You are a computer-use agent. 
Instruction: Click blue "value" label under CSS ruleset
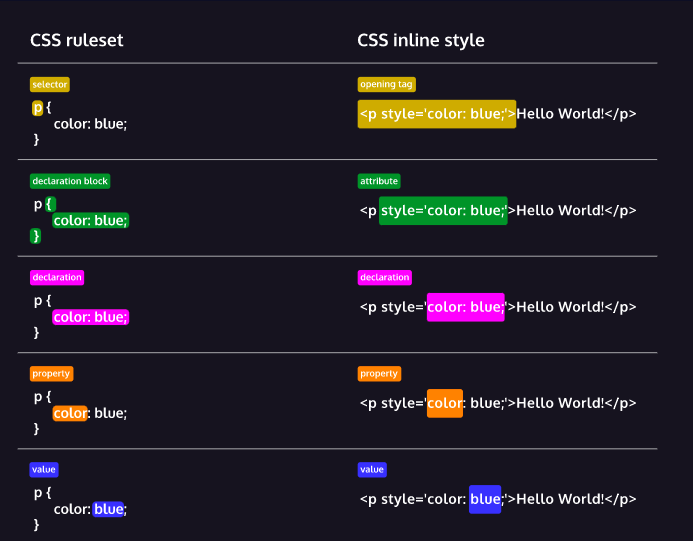pos(45,469)
